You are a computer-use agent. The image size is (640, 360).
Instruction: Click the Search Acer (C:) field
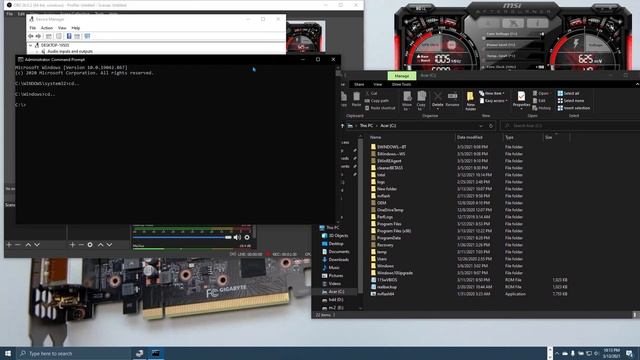pos(569,126)
